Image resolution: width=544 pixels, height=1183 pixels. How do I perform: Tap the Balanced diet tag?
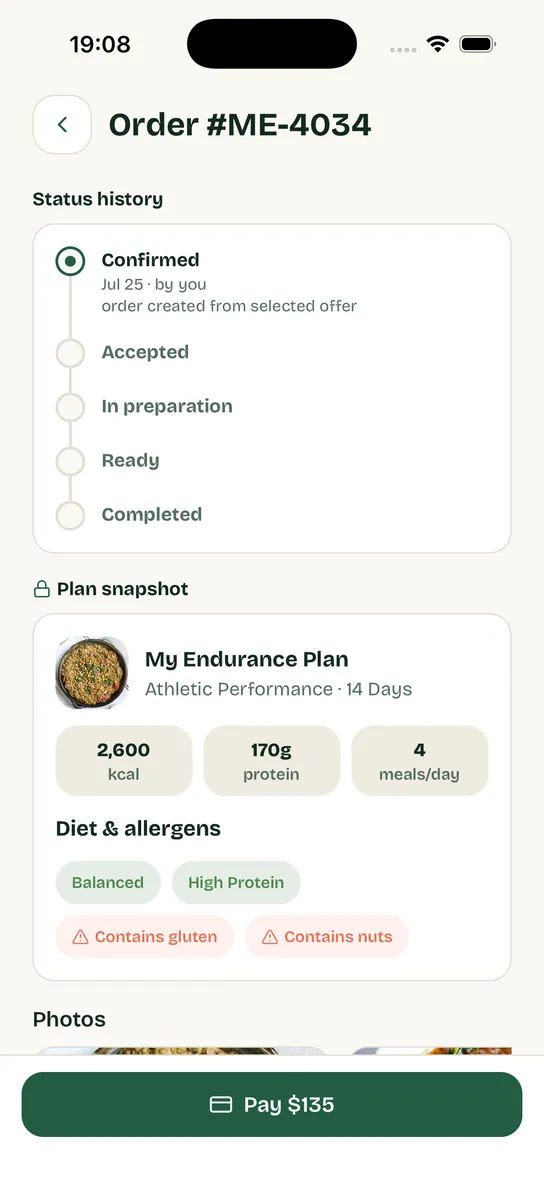coord(108,883)
